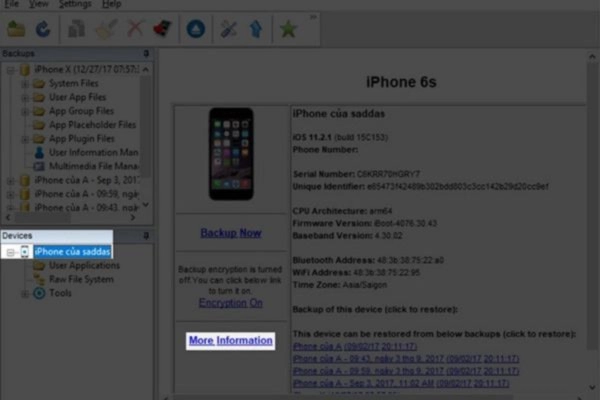Viewport: 600px width, 400px height.
Task: Click the red delete X toolbar icon
Action: click(x=134, y=29)
